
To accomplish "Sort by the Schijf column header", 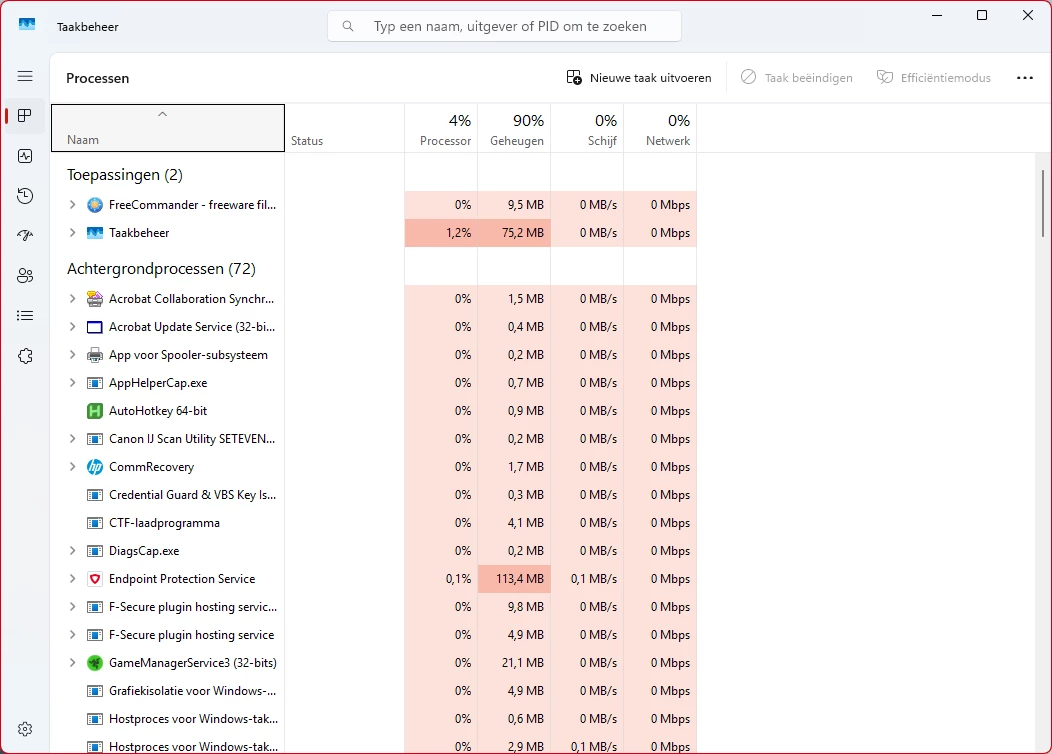I will pos(588,127).
